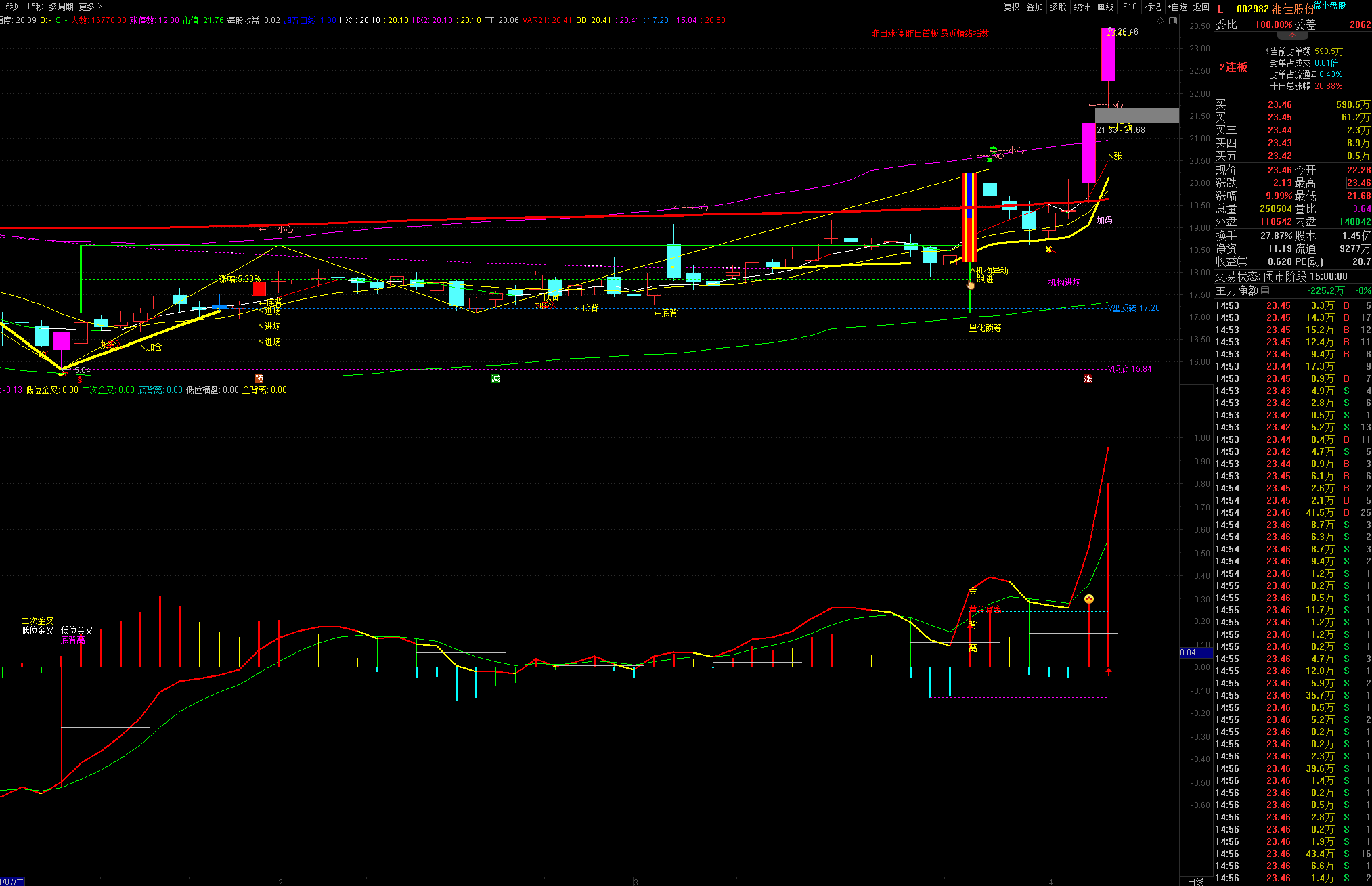Click the red L marker beside the stock code
This screenshot has height=886, width=1372.
[1220, 9]
